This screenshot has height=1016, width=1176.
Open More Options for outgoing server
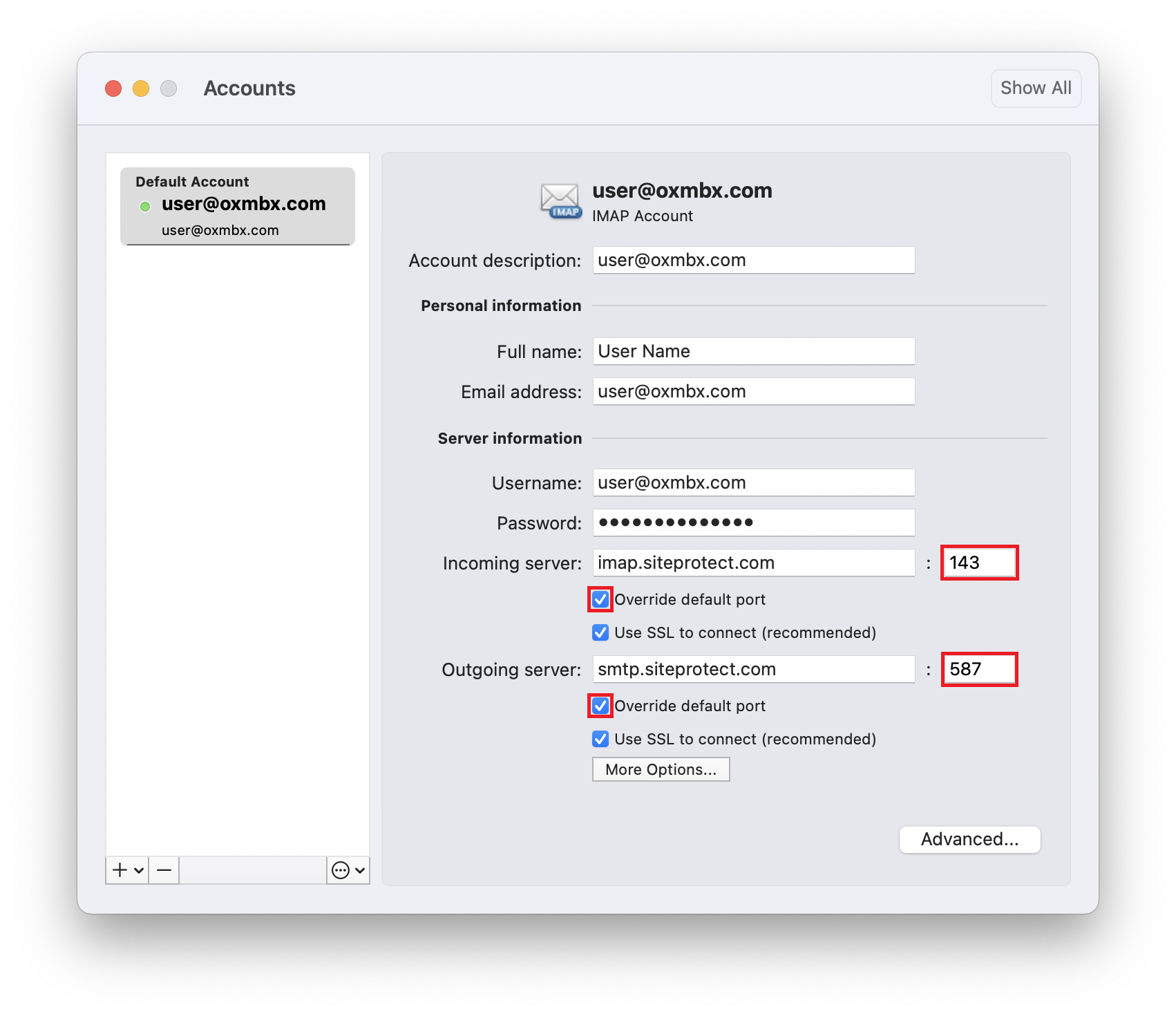click(x=661, y=769)
